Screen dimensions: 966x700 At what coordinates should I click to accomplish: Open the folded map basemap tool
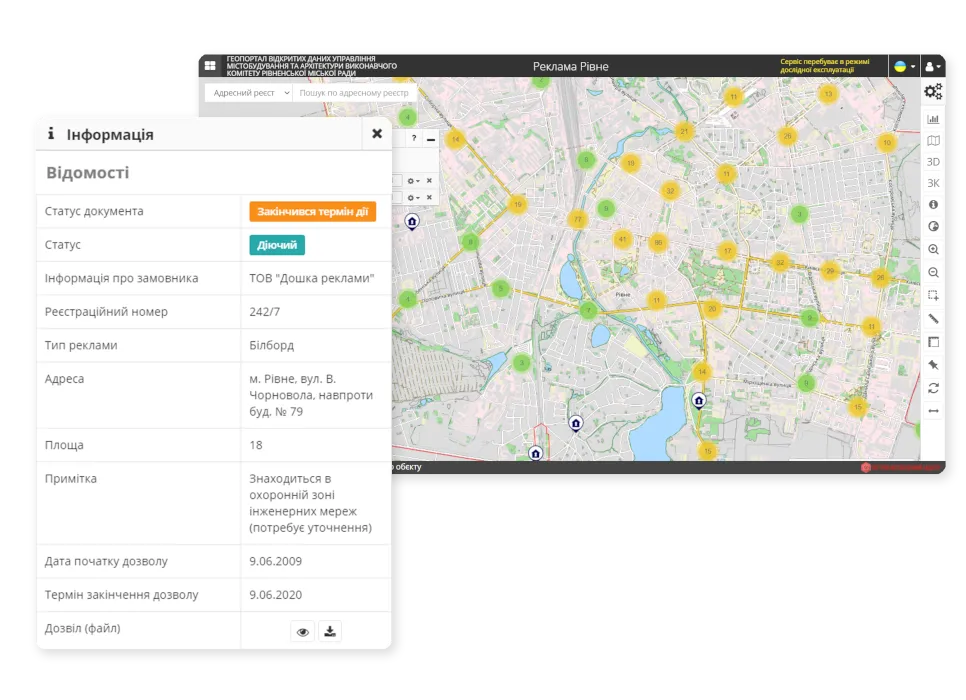(x=933, y=140)
